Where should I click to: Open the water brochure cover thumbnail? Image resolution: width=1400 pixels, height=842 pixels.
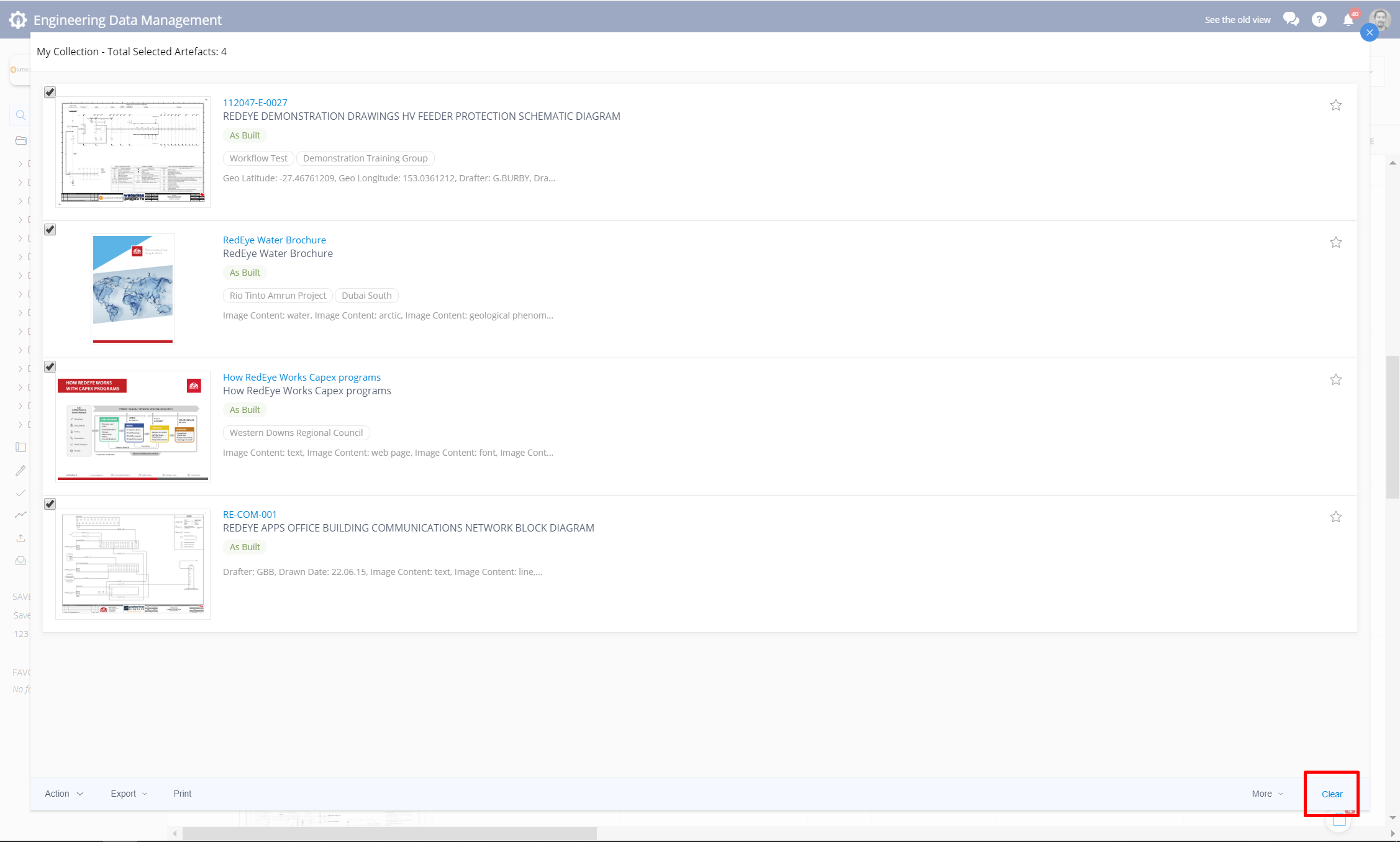pyautogui.click(x=133, y=289)
